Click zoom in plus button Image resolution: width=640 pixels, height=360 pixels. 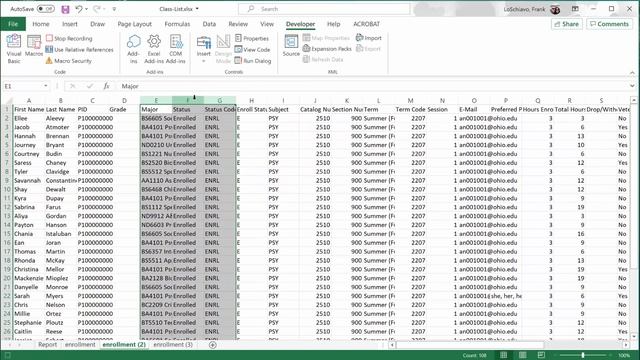(x=610, y=355)
